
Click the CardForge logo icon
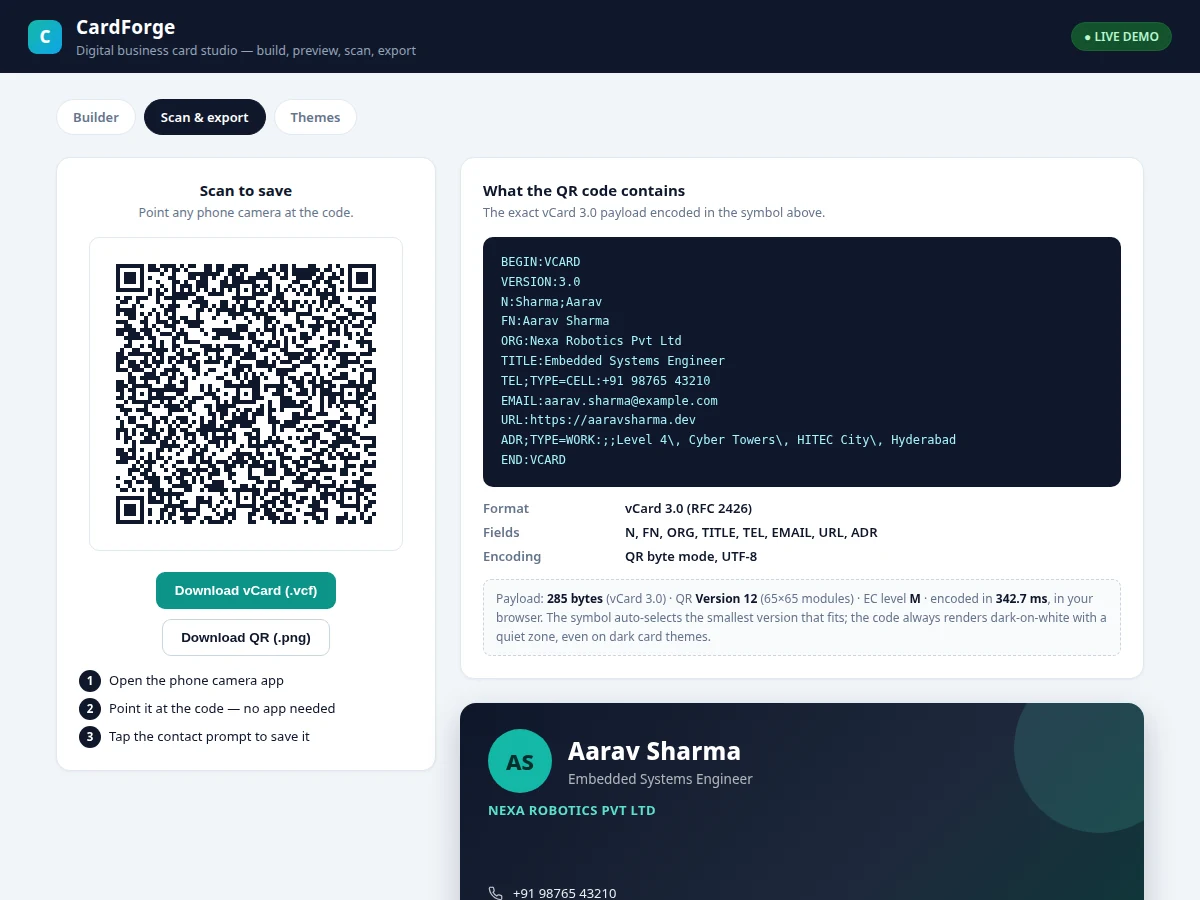[44, 37]
